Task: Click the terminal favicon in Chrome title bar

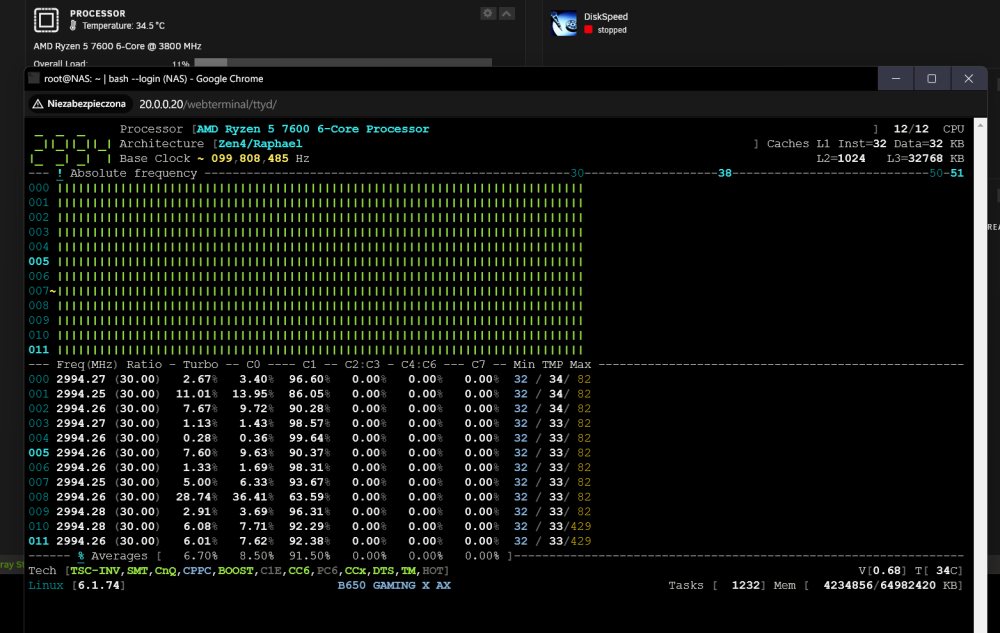Action: pyautogui.click(x=34, y=78)
